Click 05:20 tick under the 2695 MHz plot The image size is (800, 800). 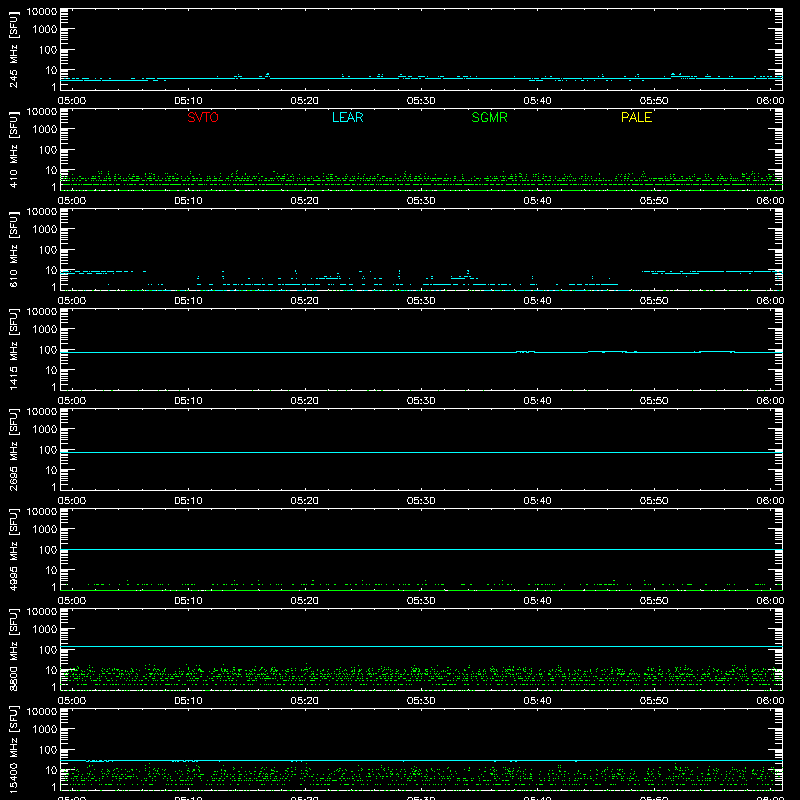pos(305,501)
